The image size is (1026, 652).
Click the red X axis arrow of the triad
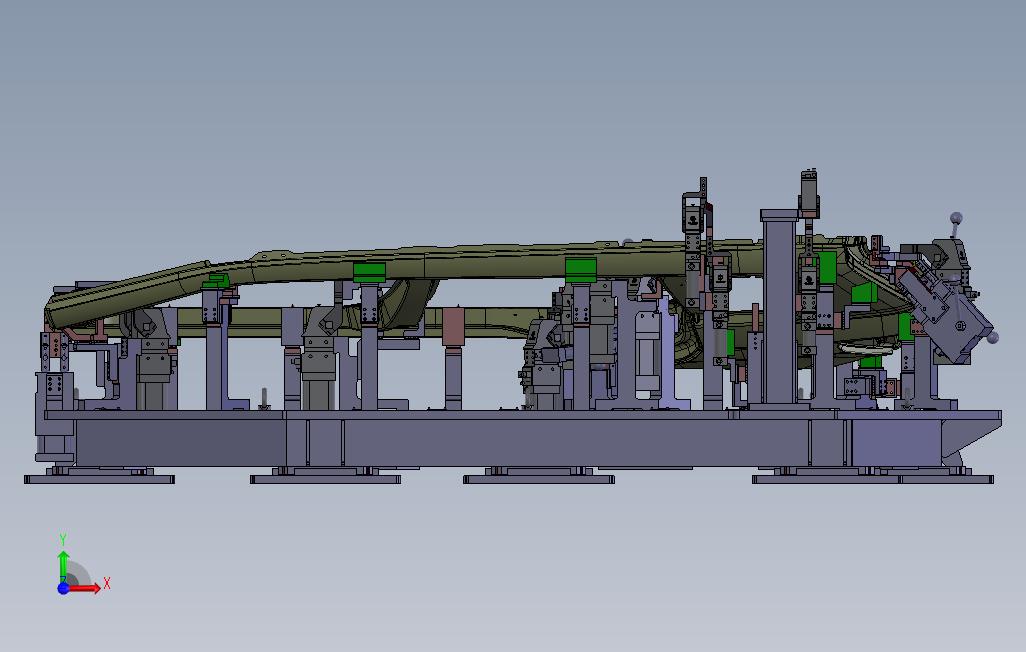[85, 588]
